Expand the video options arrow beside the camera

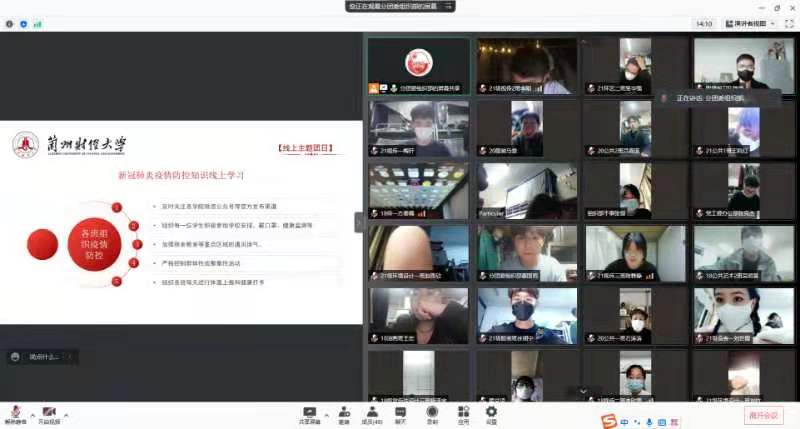(66, 414)
